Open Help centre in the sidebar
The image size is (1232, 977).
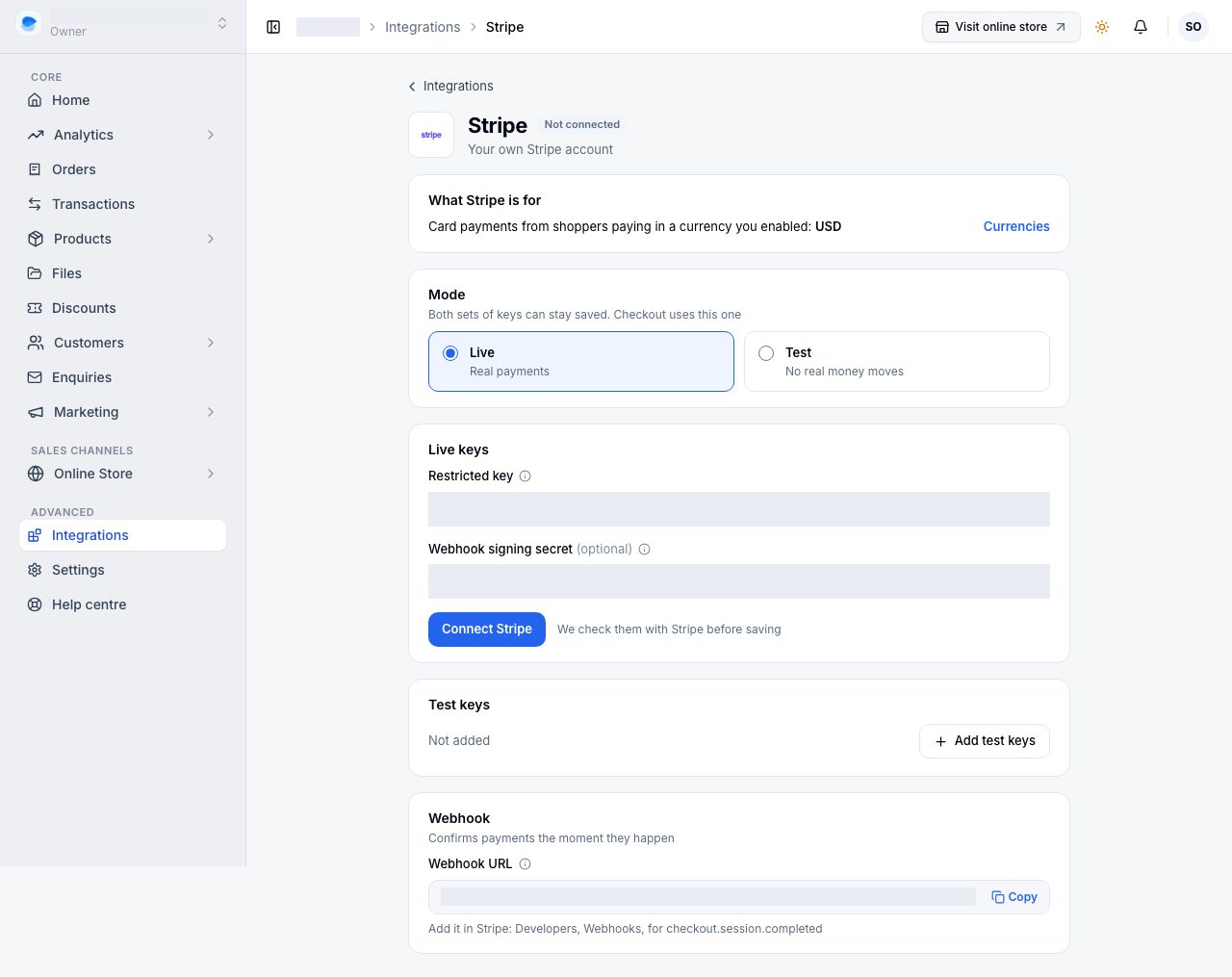tap(122, 604)
